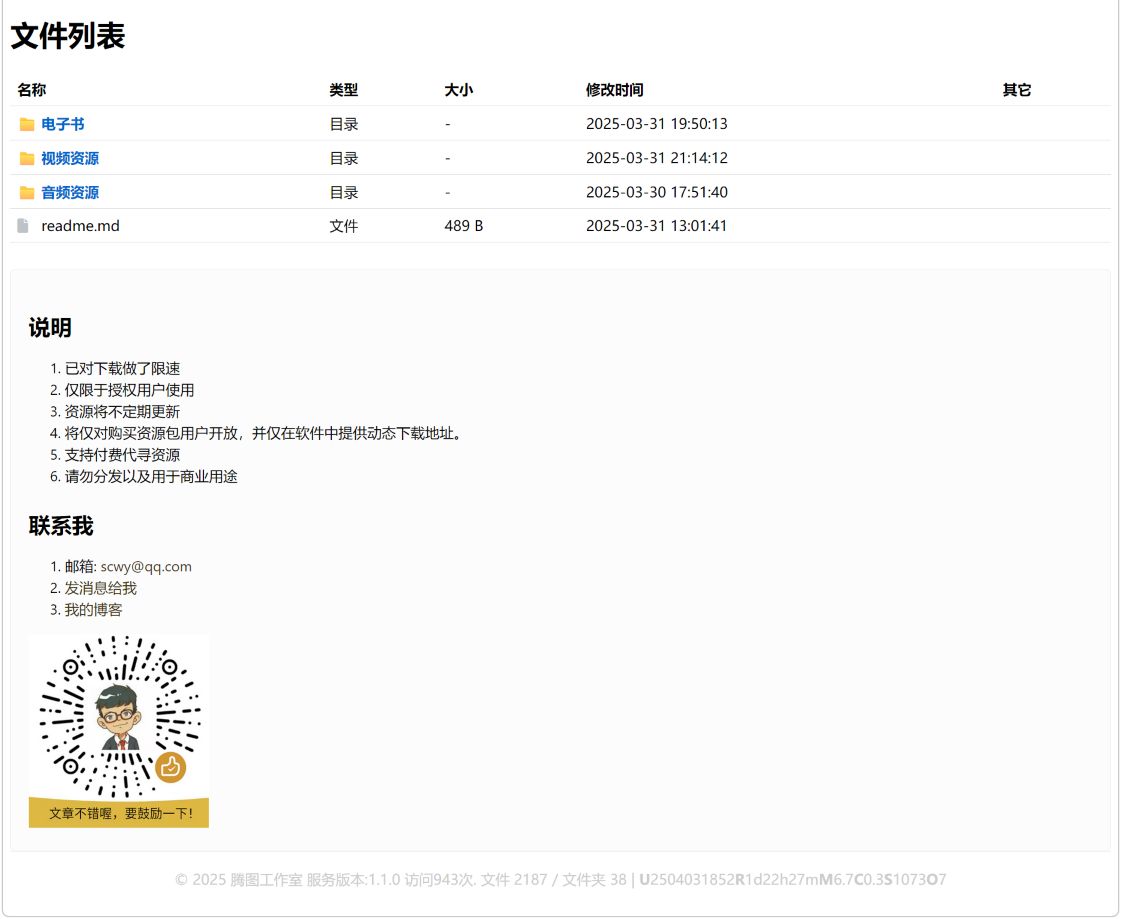The height and width of the screenshot is (919, 1123).
Task: Click the scwy@qq.com email address
Action: click(146, 566)
